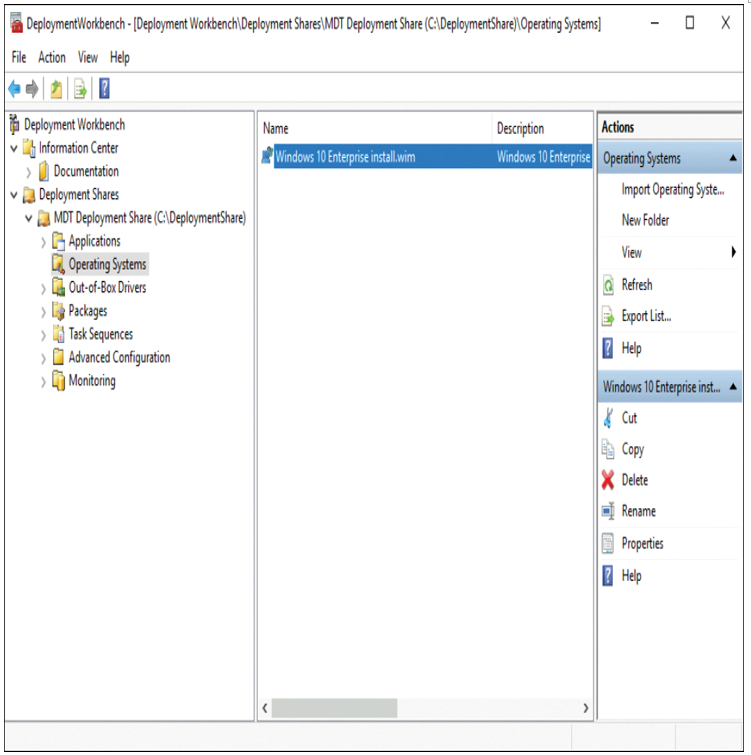This screenshot has height=755, width=751.
Task: Click the Packages node icon
Action: pos(58,311)
